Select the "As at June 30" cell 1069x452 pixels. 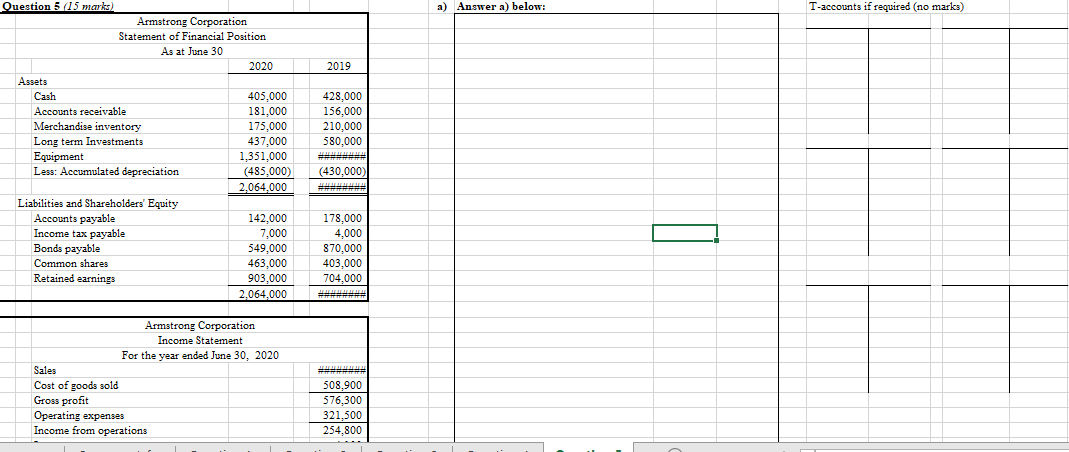(192, 51)
